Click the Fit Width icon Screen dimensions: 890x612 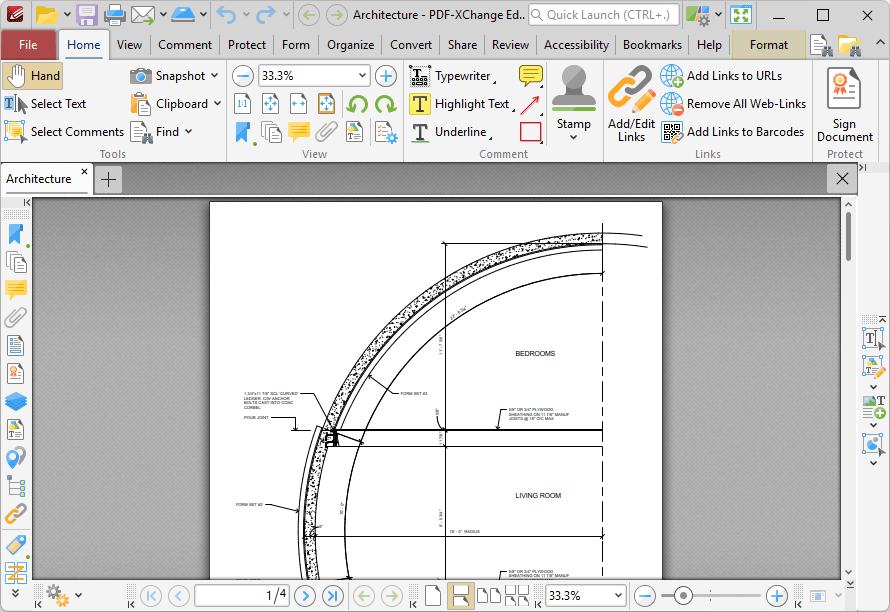pos(299,104)
